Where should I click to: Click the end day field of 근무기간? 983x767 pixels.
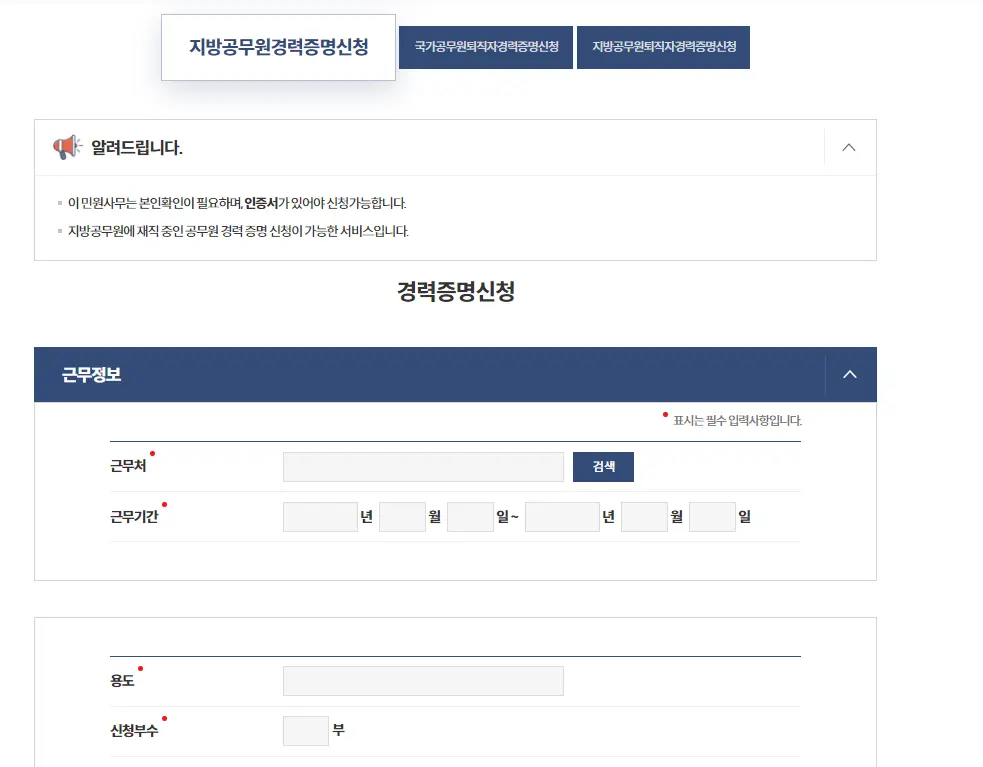pos(712,516)
